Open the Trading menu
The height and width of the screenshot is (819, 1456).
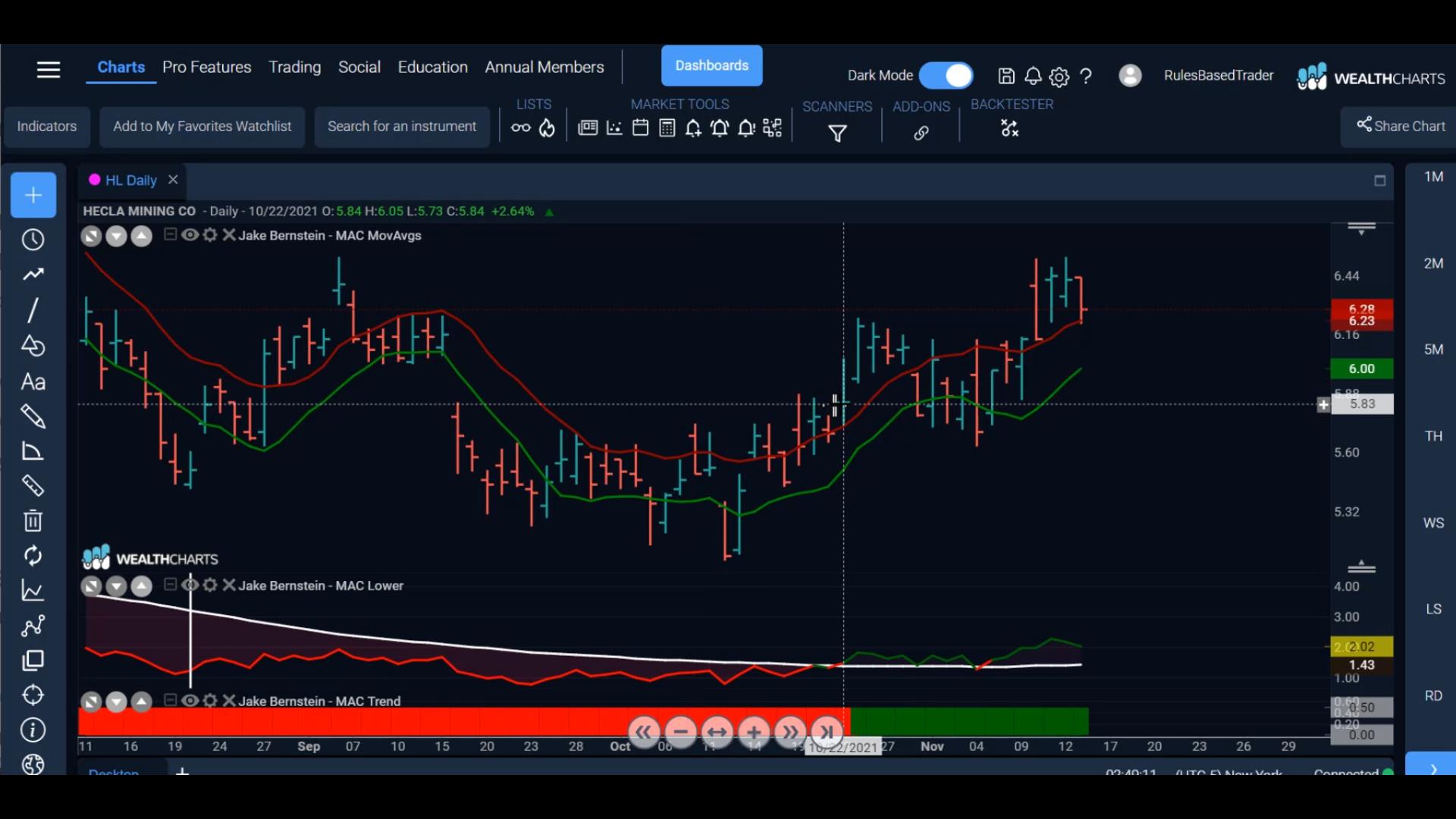tap(295, 67)
